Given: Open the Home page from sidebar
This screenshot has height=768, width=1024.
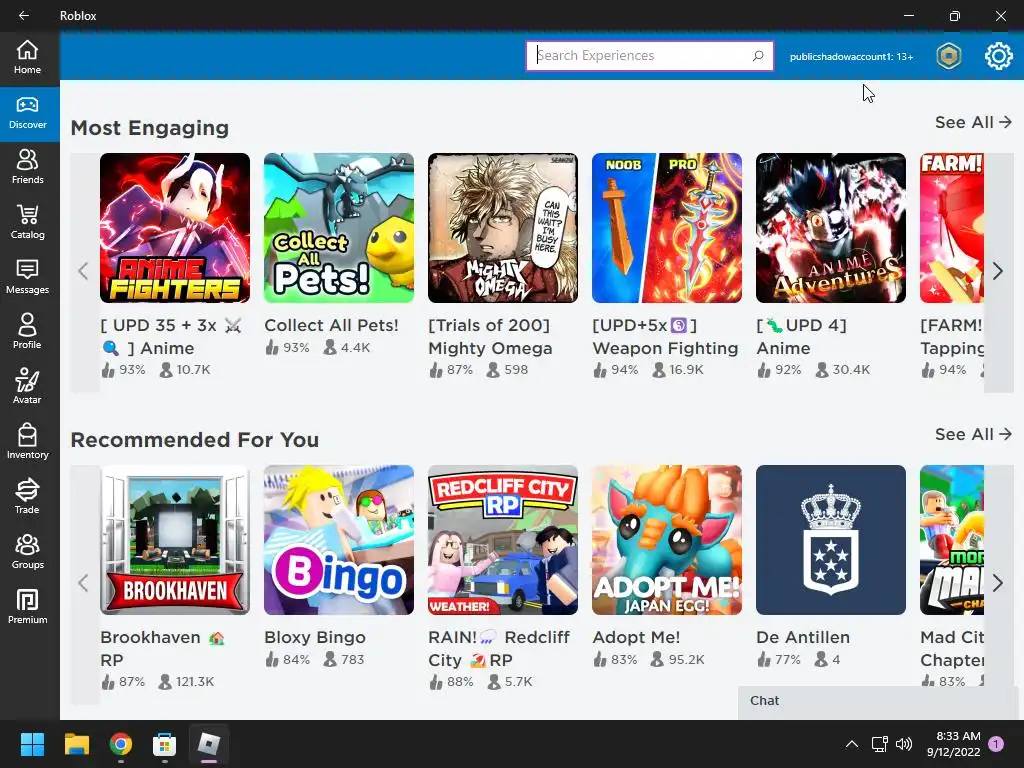Looking at the screenshot, I should point(27,57).
